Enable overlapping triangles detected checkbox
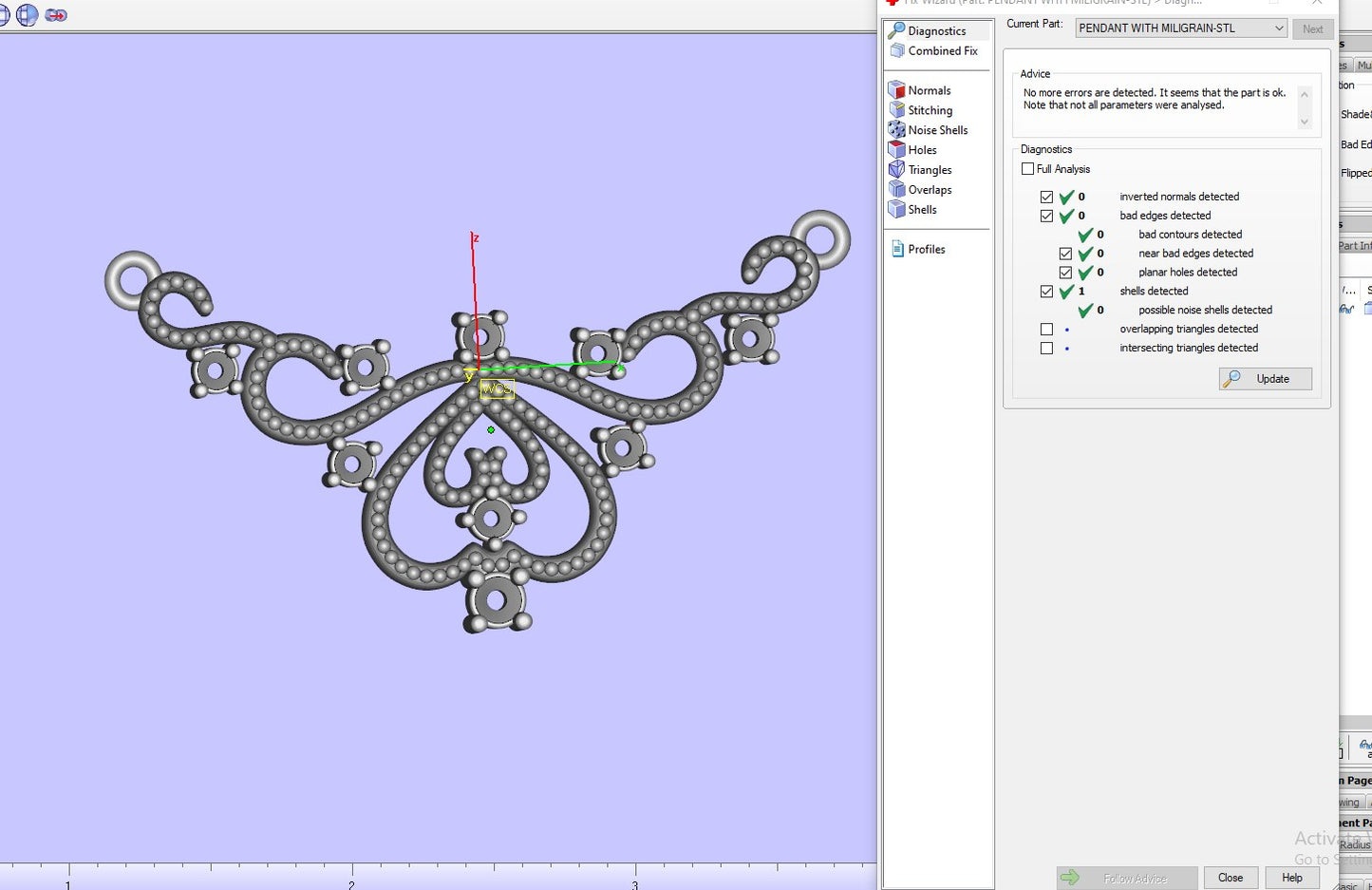This screenshot has width=1372, height=890. [1046, 330]
